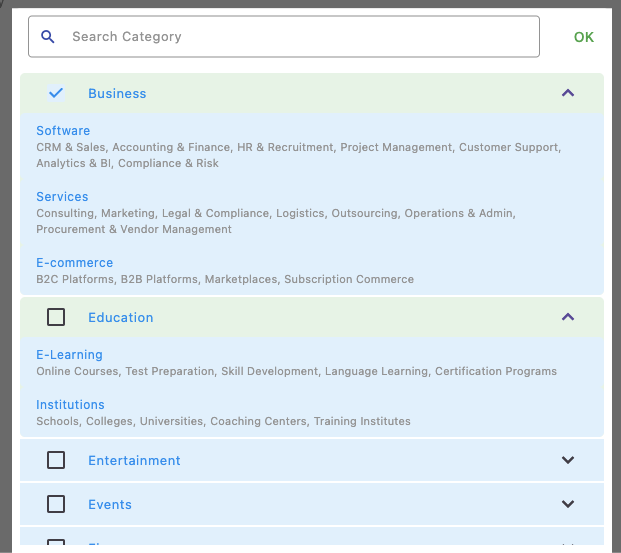Expand the Events category arrow
This screenshot has height=553, width=621.
pyautogui.click(x=568, y=504)
